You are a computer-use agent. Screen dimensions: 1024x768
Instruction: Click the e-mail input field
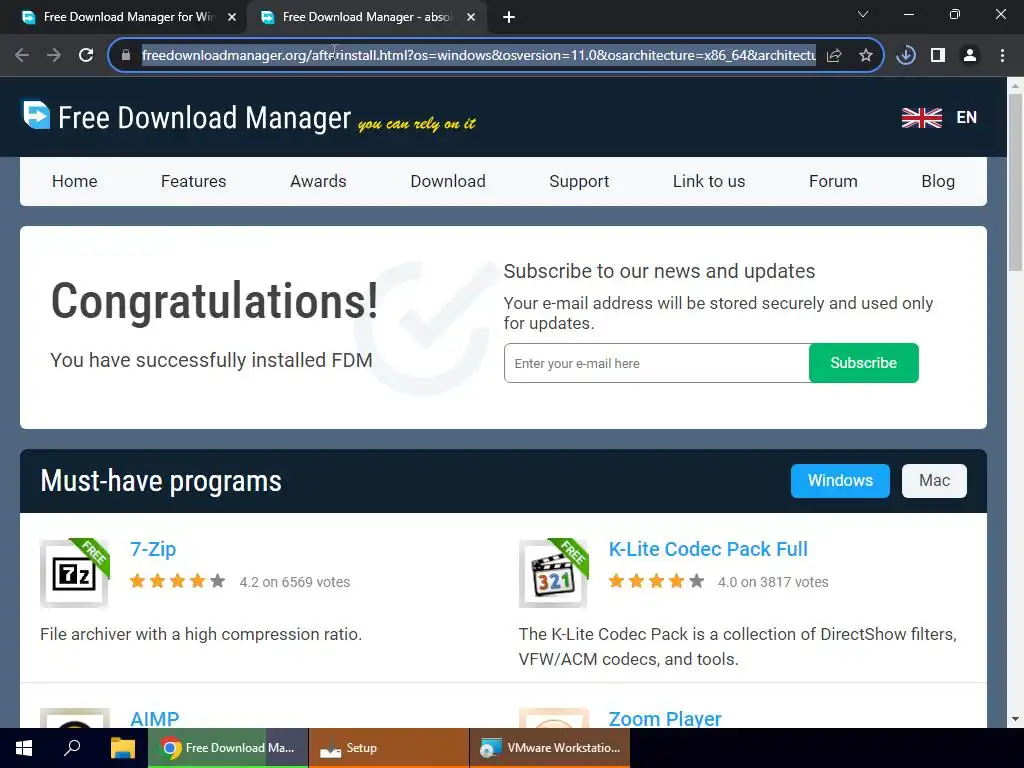tap(656, 363)
